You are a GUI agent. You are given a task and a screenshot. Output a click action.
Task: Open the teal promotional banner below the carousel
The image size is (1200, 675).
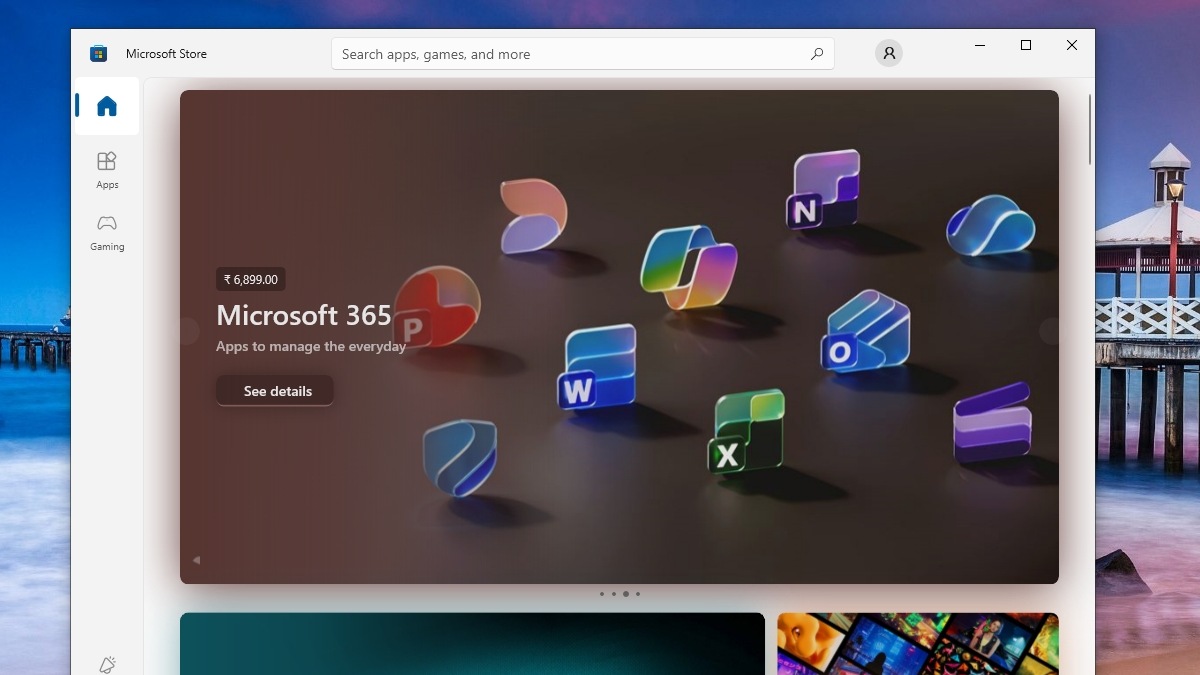[x=472, y=645]
